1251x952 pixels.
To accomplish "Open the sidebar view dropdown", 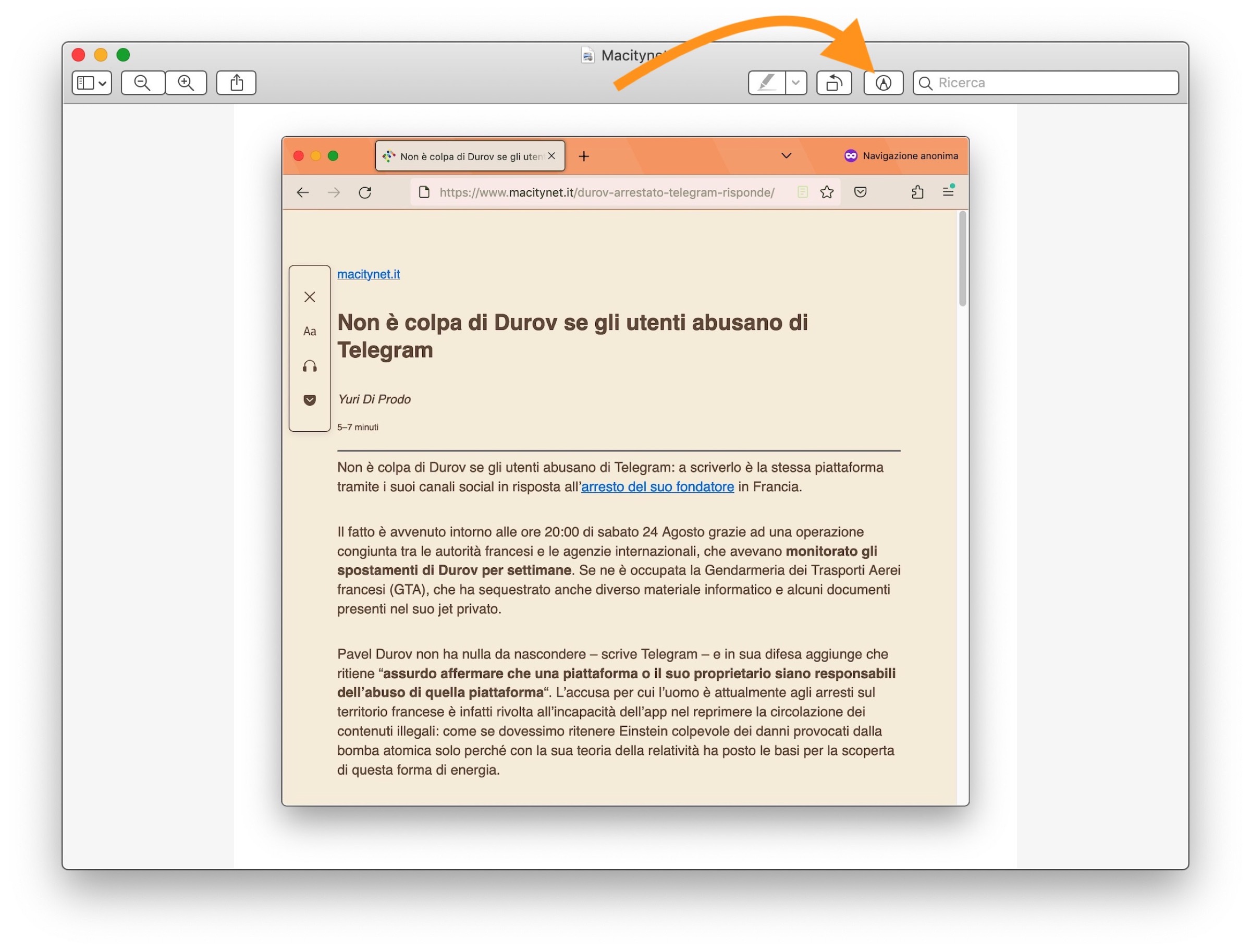I will coord(92,83).
